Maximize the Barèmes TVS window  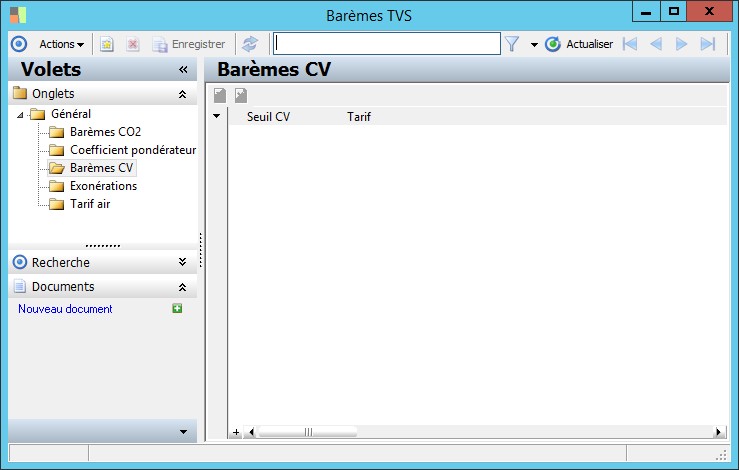(x=674, y=11)
